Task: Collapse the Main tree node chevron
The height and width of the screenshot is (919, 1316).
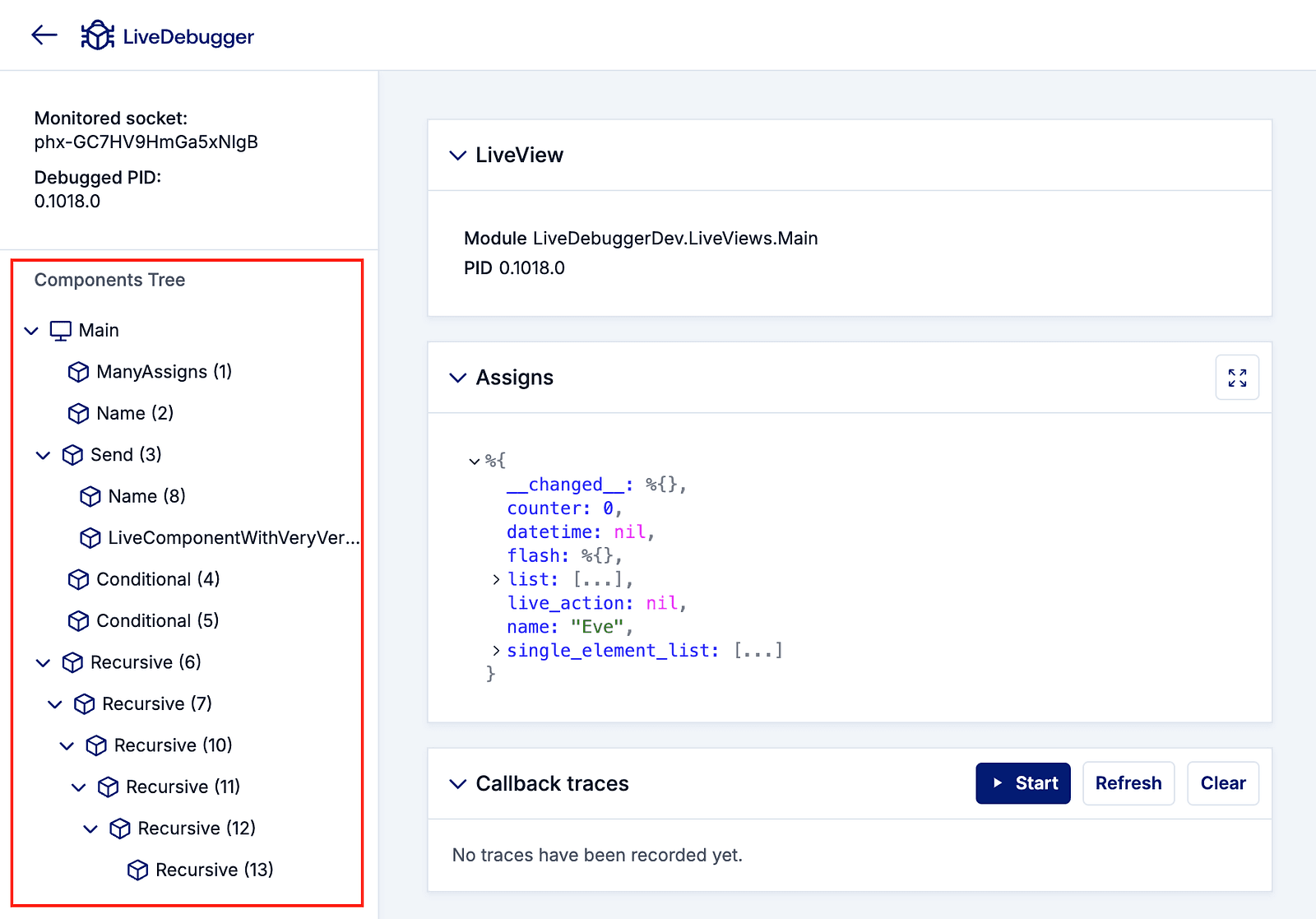Action: click(31, 331)
